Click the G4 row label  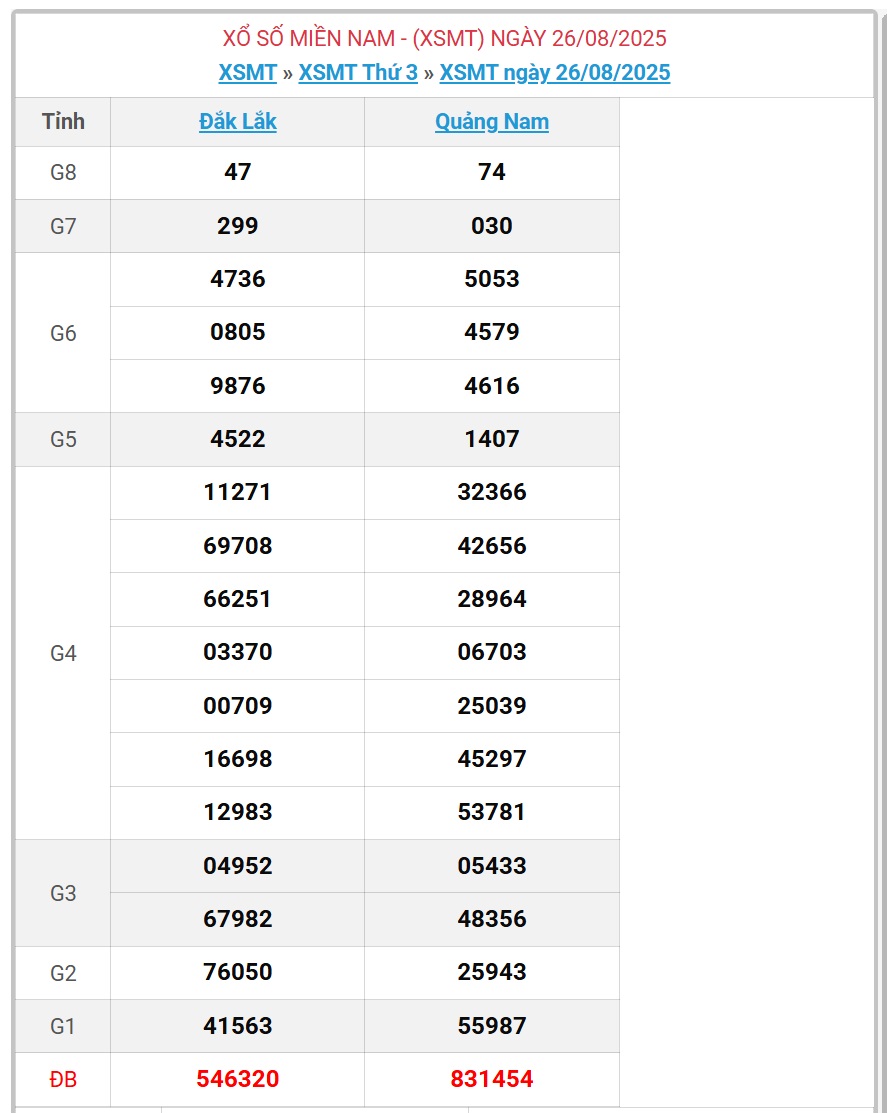(x=63, y=653)
